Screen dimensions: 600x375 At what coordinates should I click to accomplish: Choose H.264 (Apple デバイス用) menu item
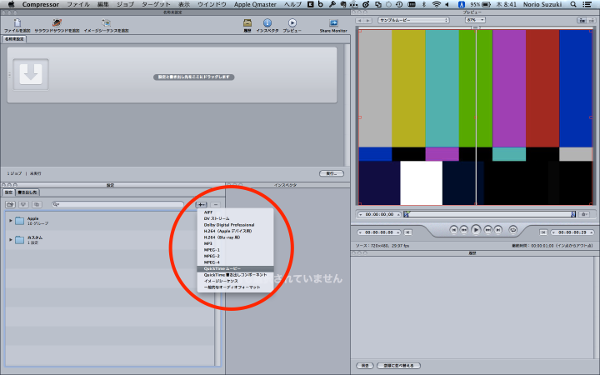235,231
